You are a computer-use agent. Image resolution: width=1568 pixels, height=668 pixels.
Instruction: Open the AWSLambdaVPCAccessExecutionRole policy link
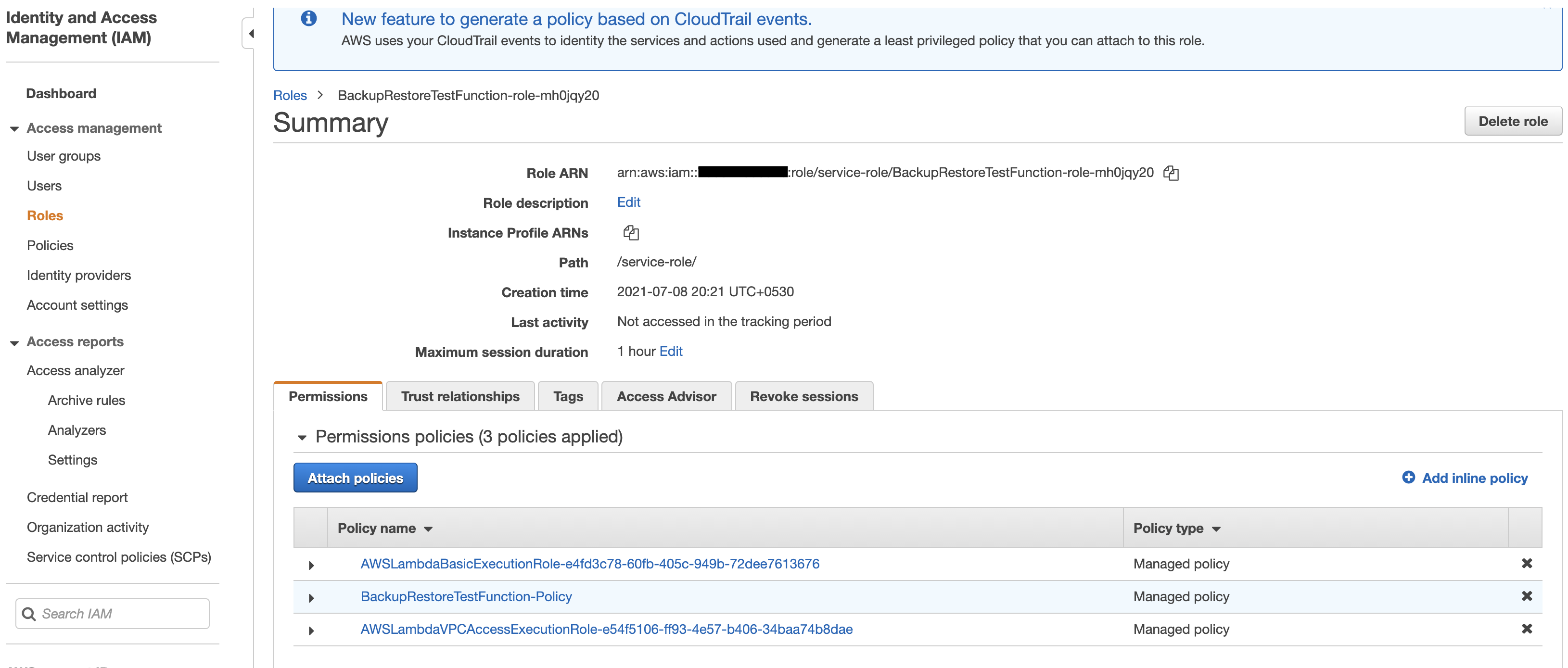[606, 629]
